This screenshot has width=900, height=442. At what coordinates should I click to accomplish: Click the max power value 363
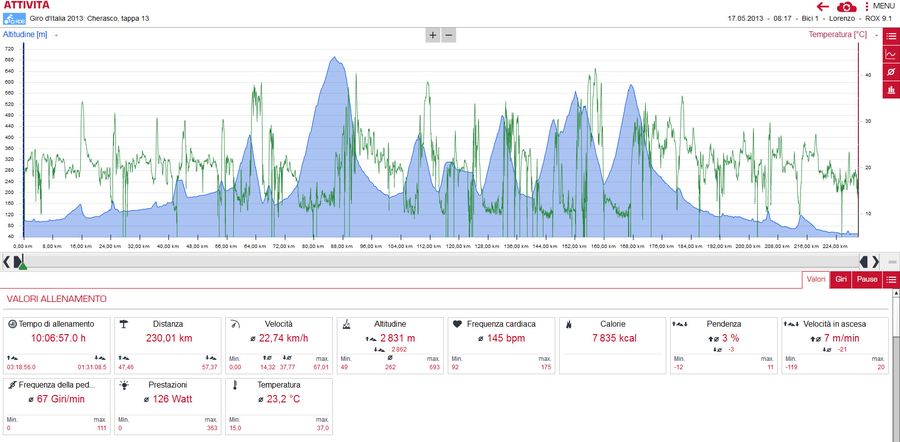click(x=212, y=428)
